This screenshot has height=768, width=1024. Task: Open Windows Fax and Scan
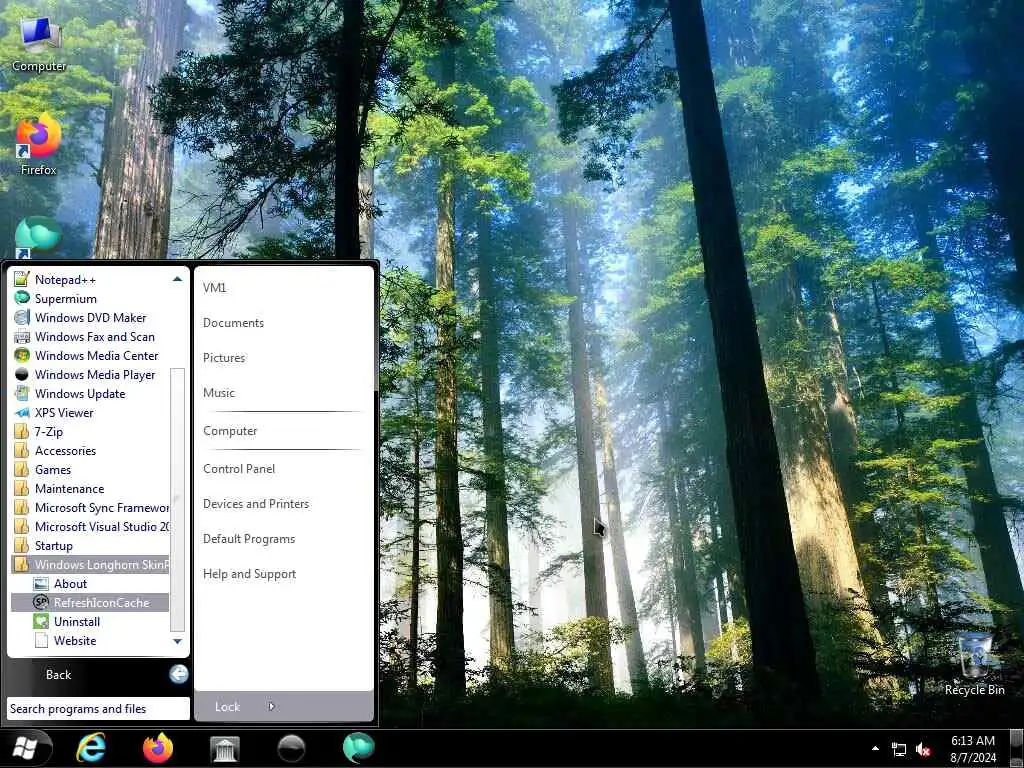pos(90,336)
